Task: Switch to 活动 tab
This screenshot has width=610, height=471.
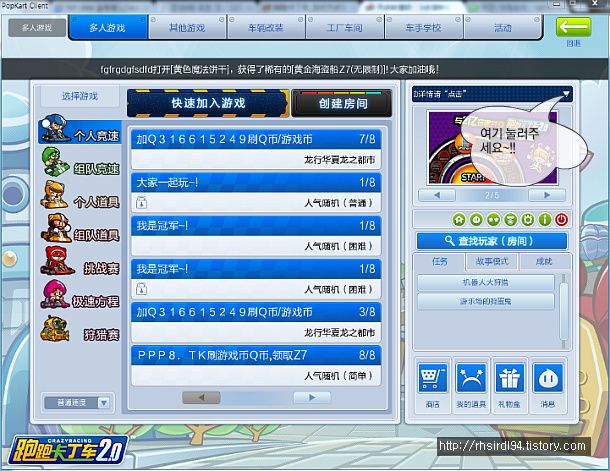Action: [503, 28]
